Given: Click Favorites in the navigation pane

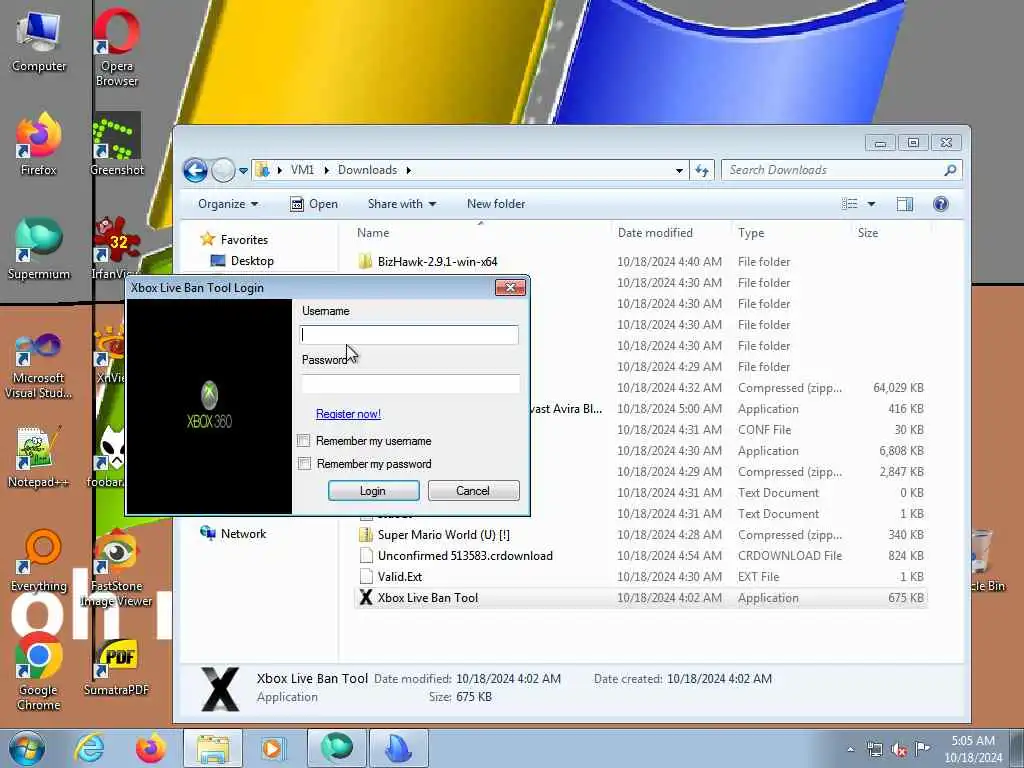Looking at the screenshot, I should point(234,240).
